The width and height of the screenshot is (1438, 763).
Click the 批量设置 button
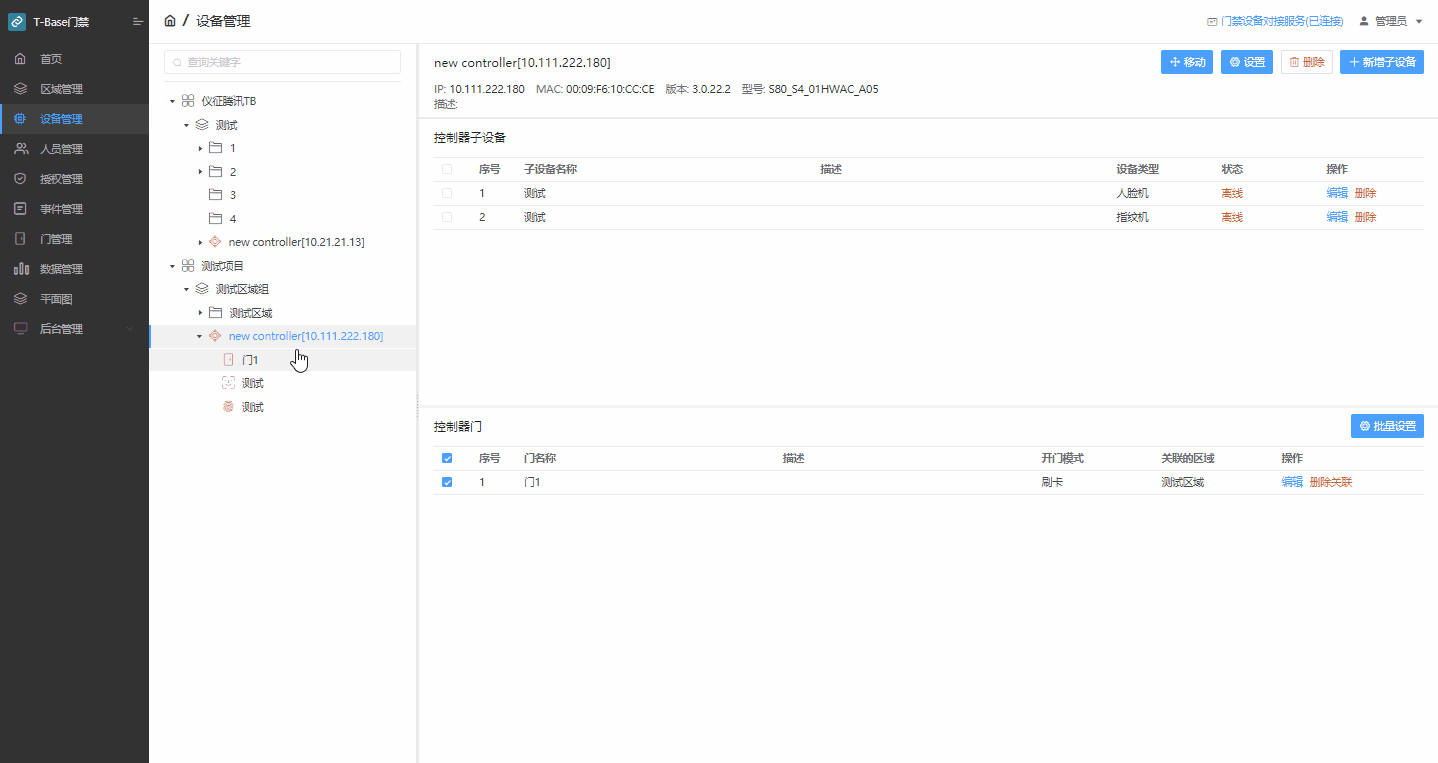[1387, 426]
